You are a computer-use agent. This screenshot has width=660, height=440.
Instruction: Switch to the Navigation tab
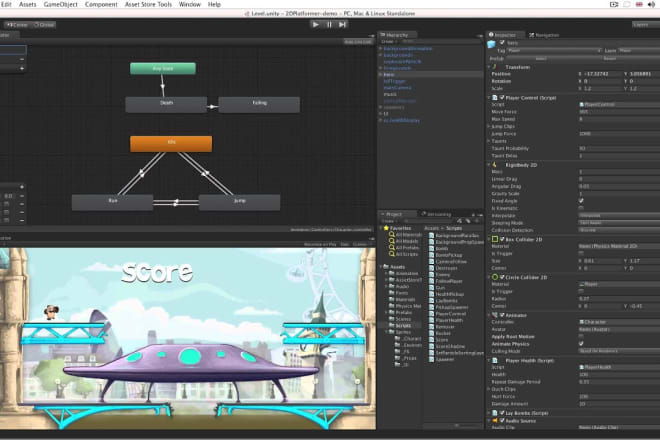point(544,35)
